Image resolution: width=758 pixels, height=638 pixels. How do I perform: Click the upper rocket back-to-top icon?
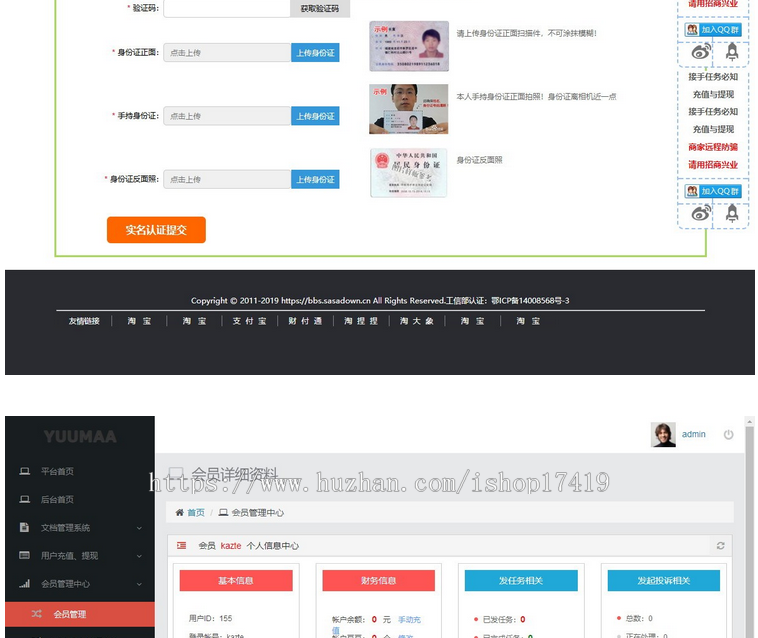coord(732,51)
